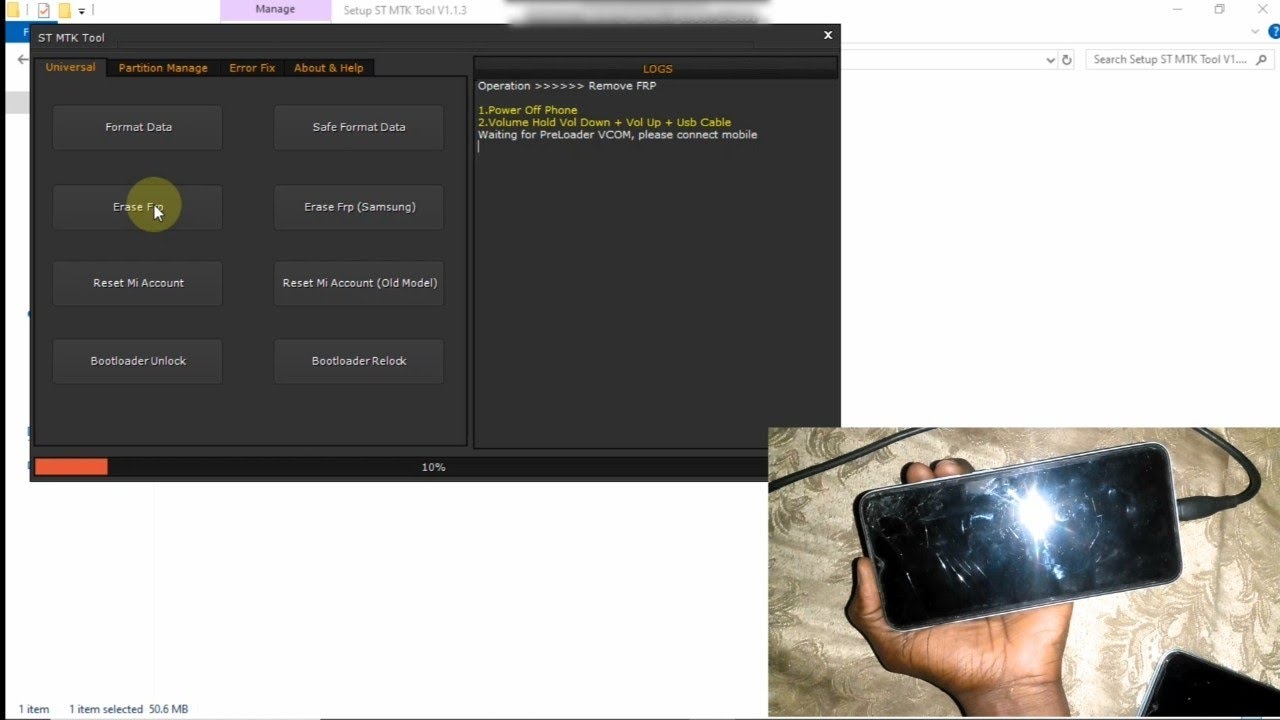Click the Format Data button
This screenshot has height=720, width=1280.
138,127
